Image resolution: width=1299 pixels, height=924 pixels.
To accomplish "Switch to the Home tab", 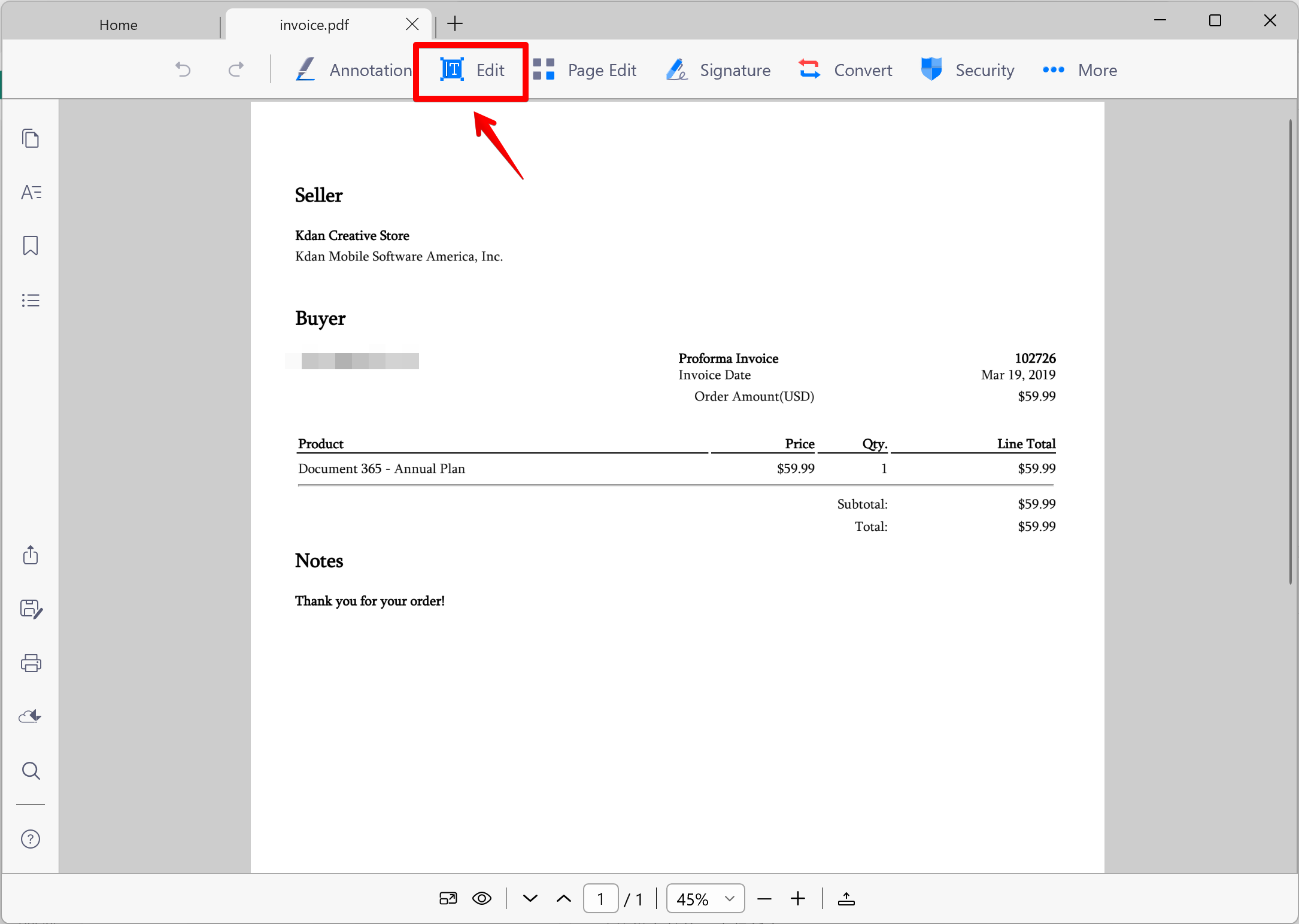I will click(x=119, y=25).
